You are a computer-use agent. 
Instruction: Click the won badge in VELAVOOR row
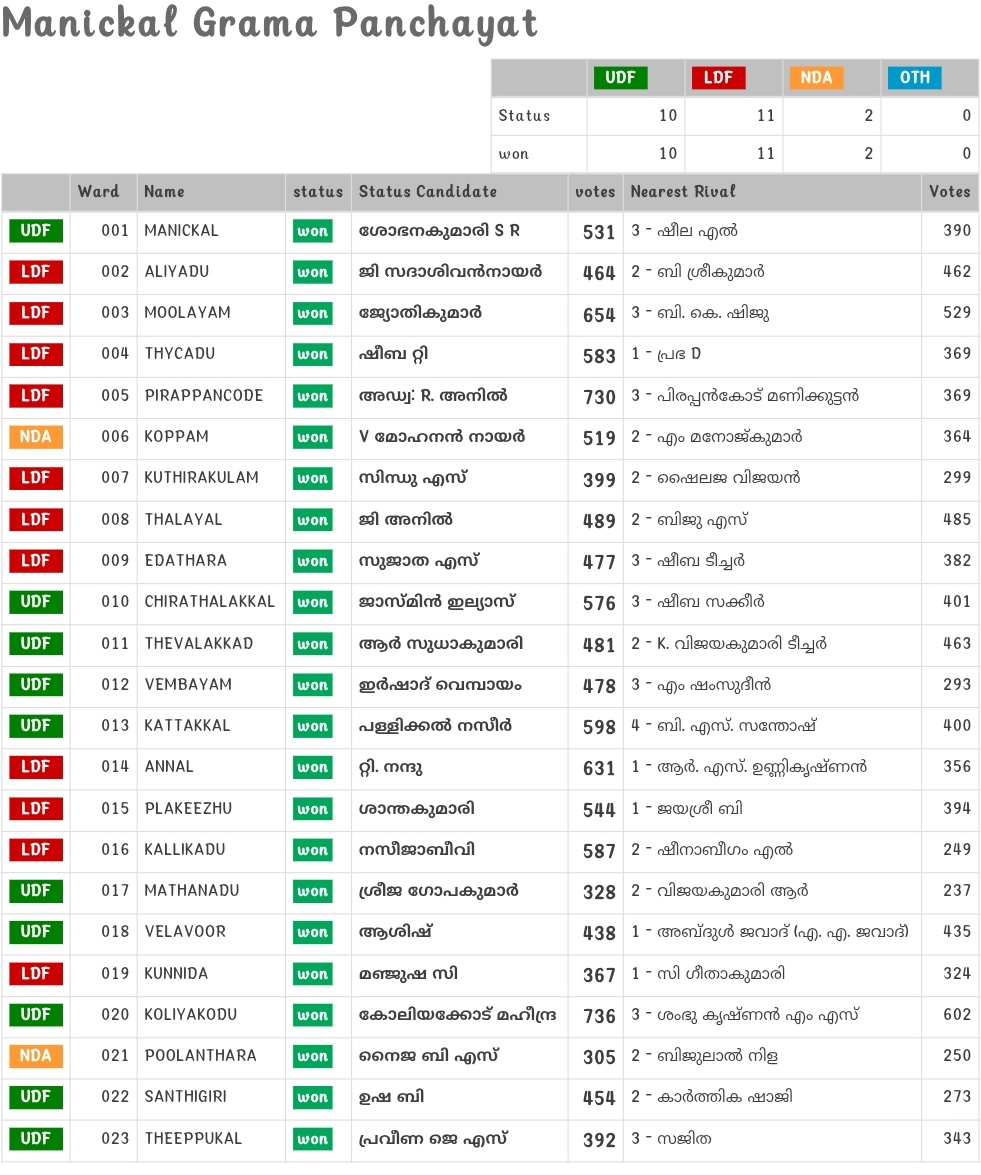[x=312, y=932]
